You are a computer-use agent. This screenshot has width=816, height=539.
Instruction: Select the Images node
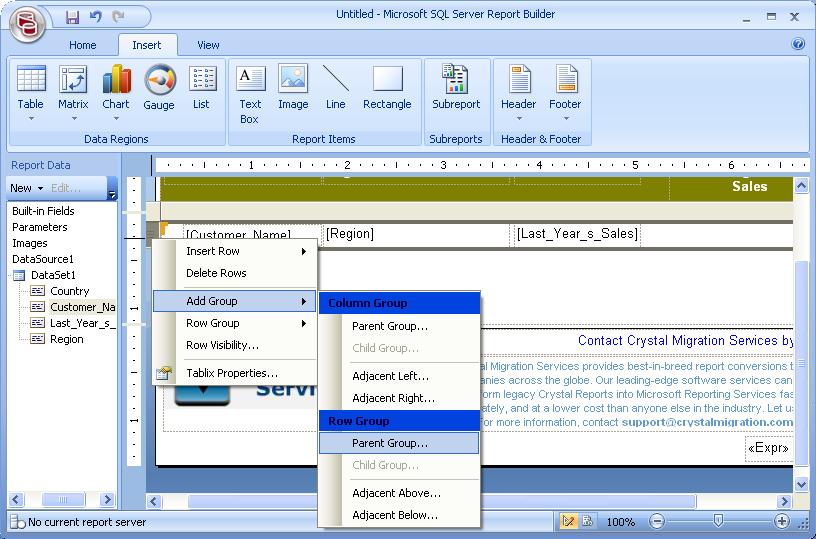pyautogui.click(x=30, y=243)
